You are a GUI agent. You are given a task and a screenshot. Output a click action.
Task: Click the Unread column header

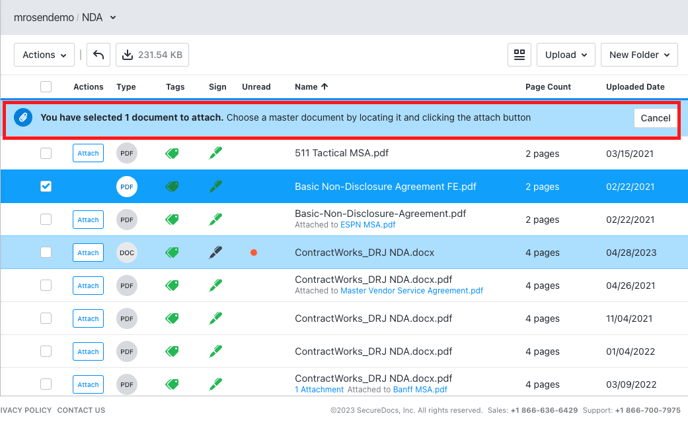click(x=256, y=87)
